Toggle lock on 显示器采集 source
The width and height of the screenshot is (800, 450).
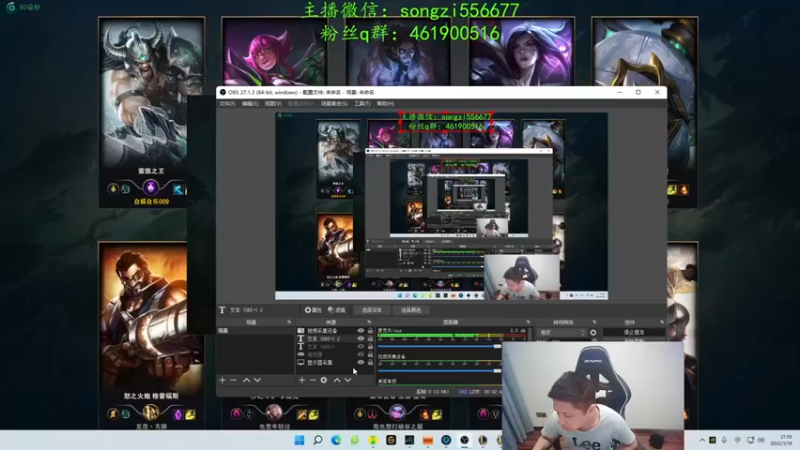pyautogui.click(x=370, y=362)
